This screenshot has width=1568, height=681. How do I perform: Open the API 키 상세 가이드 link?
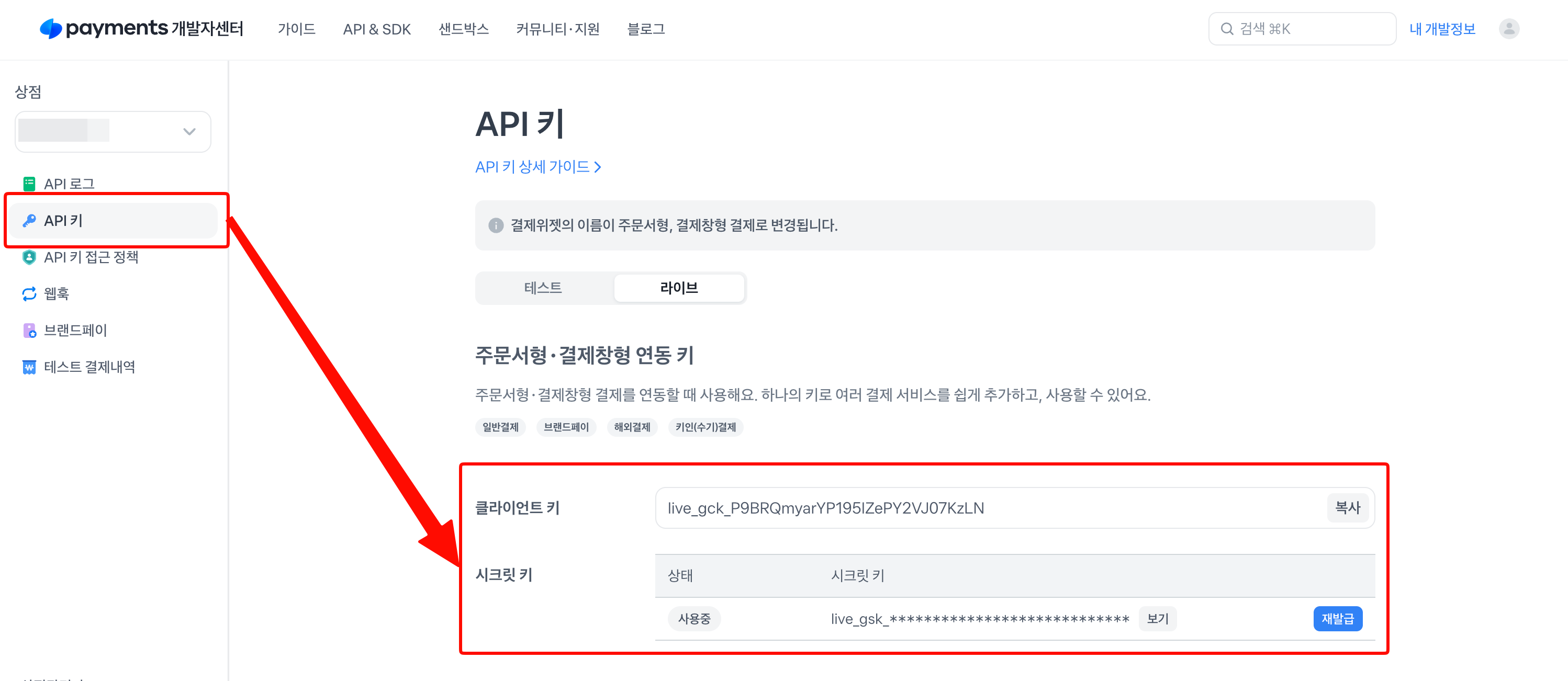pyautogui.click(x=538, y=167)
